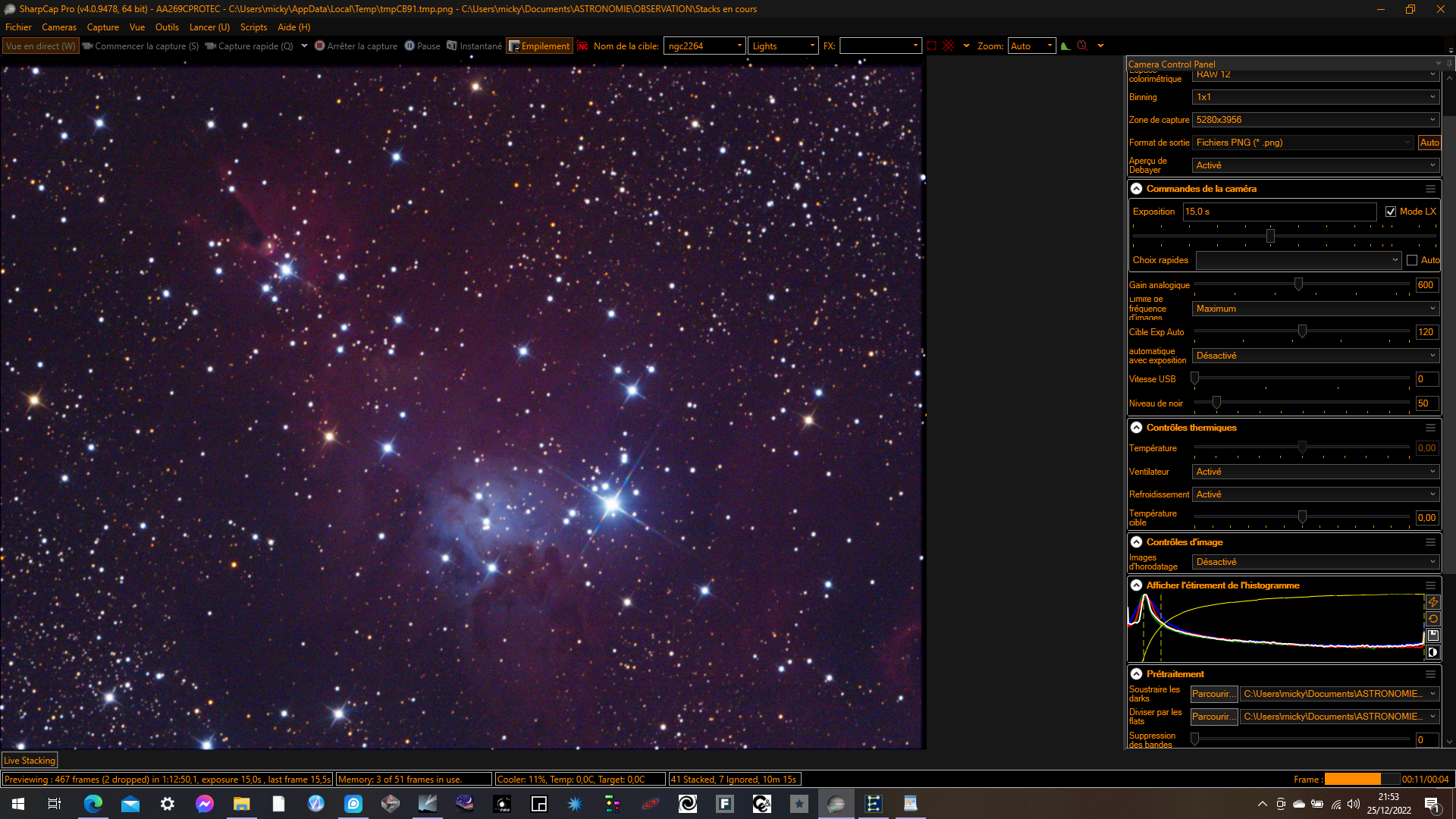
Task: Take an Instantané snapshot
Action: point(474,46)
